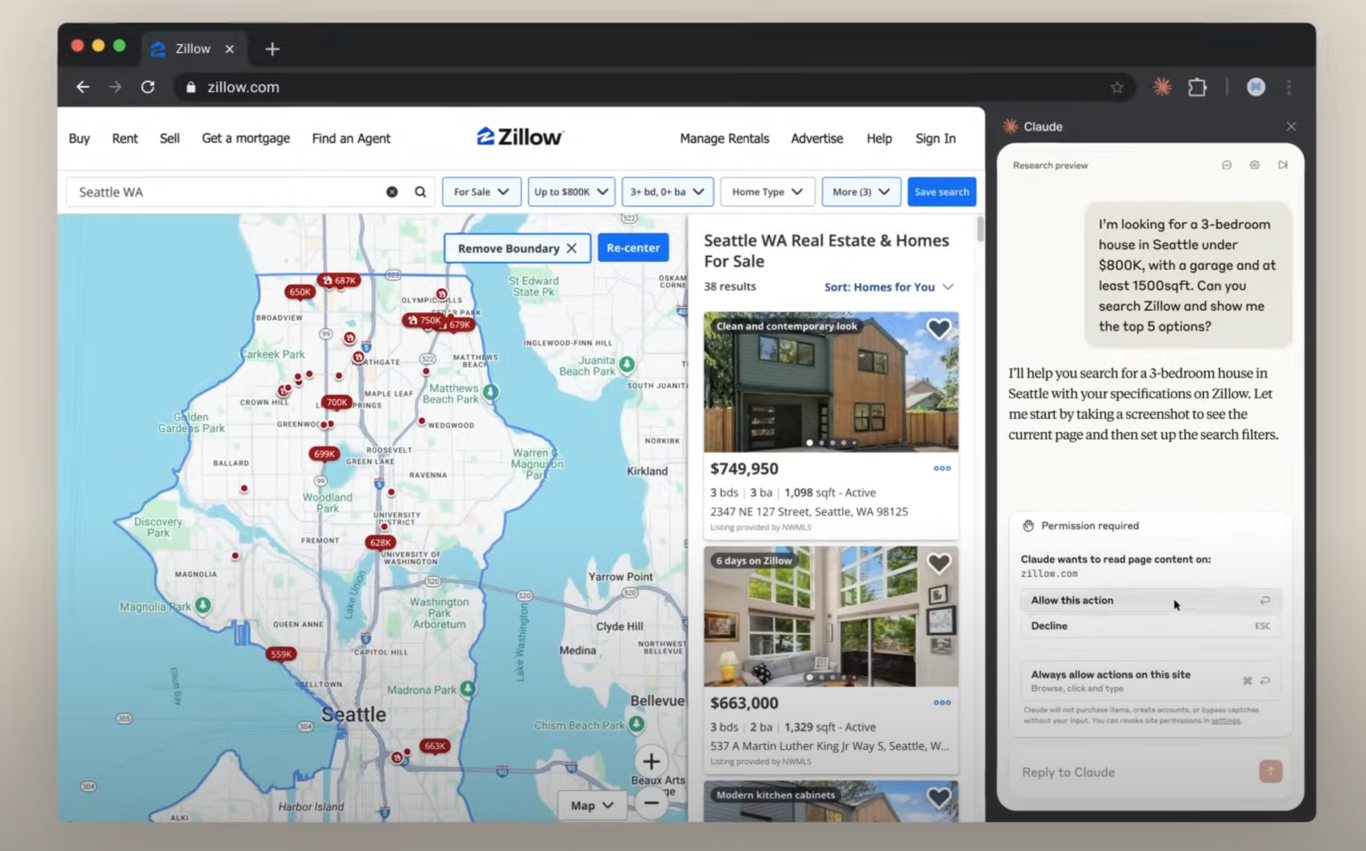Open the Chrome profile avatar

click(1256, 87)
